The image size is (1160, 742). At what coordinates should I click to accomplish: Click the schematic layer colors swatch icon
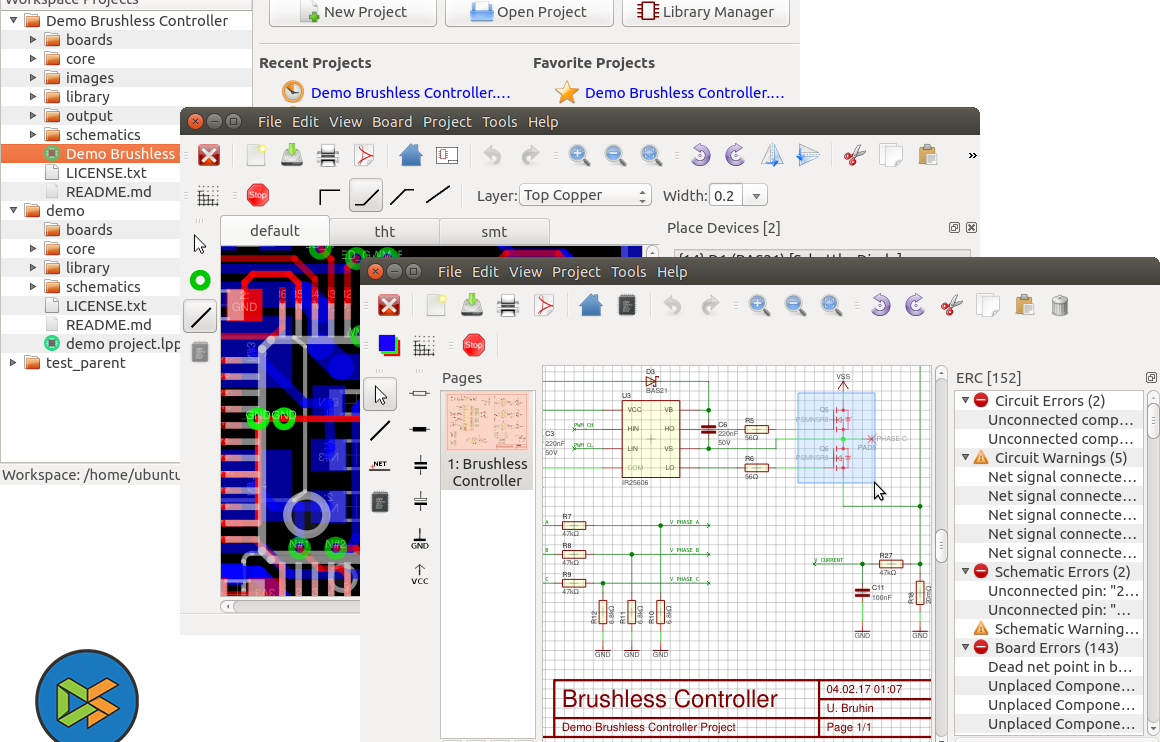pyautogui.click(x=387, y=345)
